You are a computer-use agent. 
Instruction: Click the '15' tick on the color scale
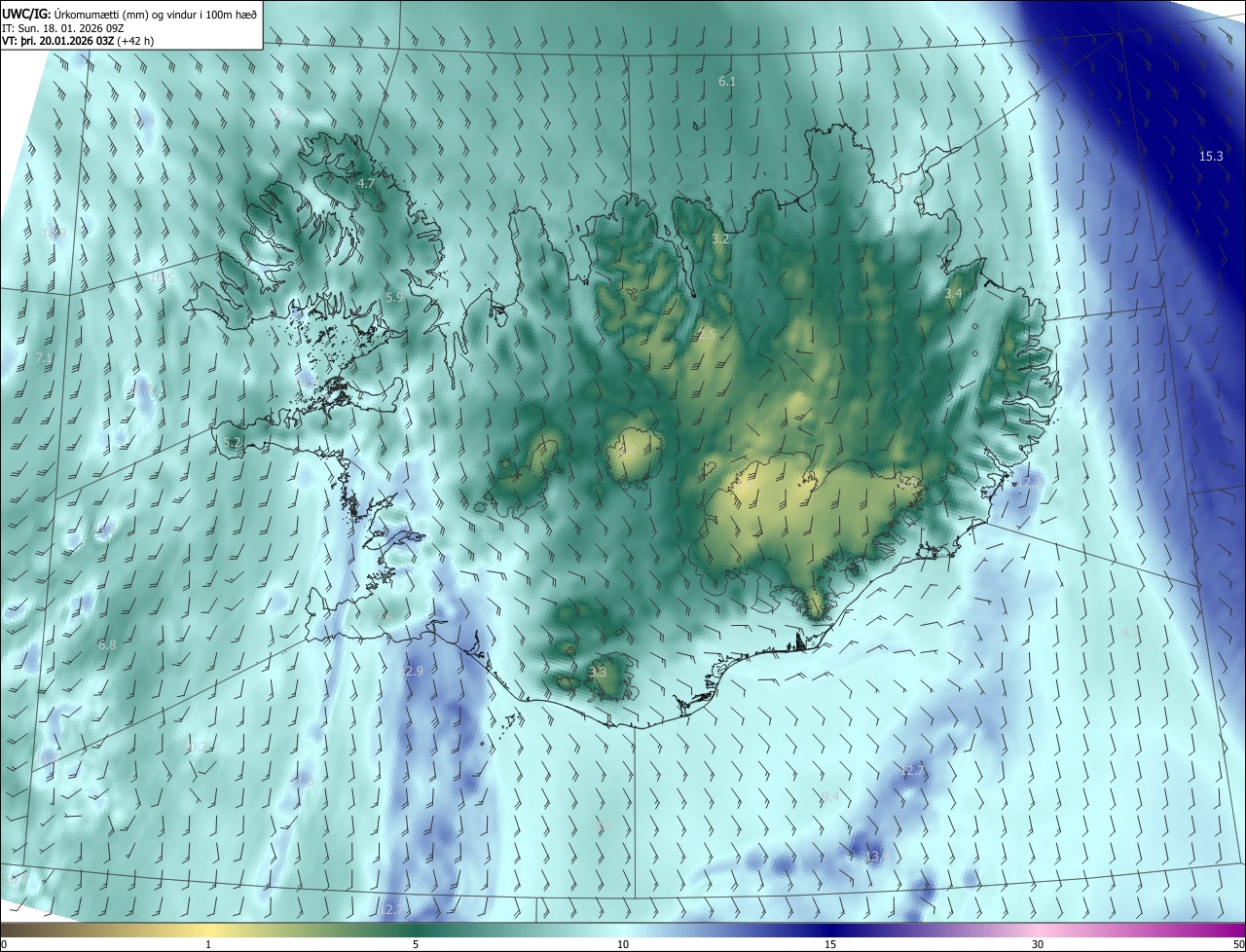click(x=831, y=944)
